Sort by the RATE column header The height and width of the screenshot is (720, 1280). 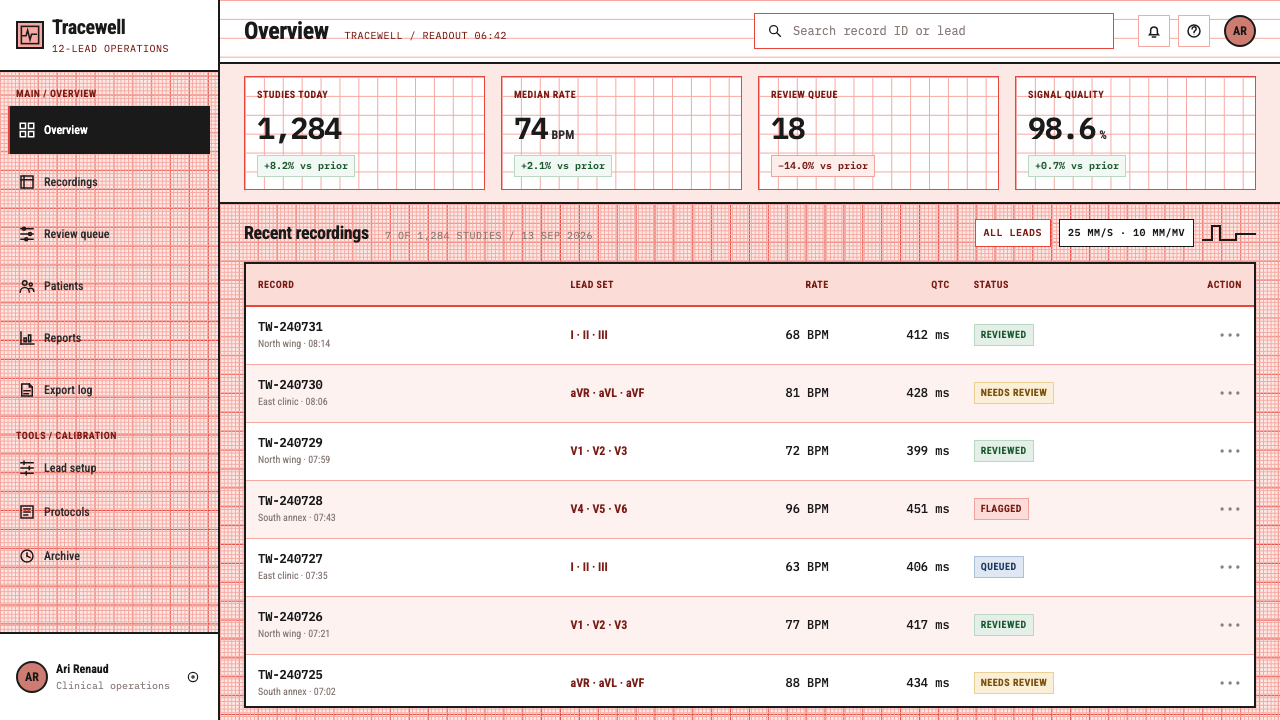pyautogui.click(x=817, y=285)
